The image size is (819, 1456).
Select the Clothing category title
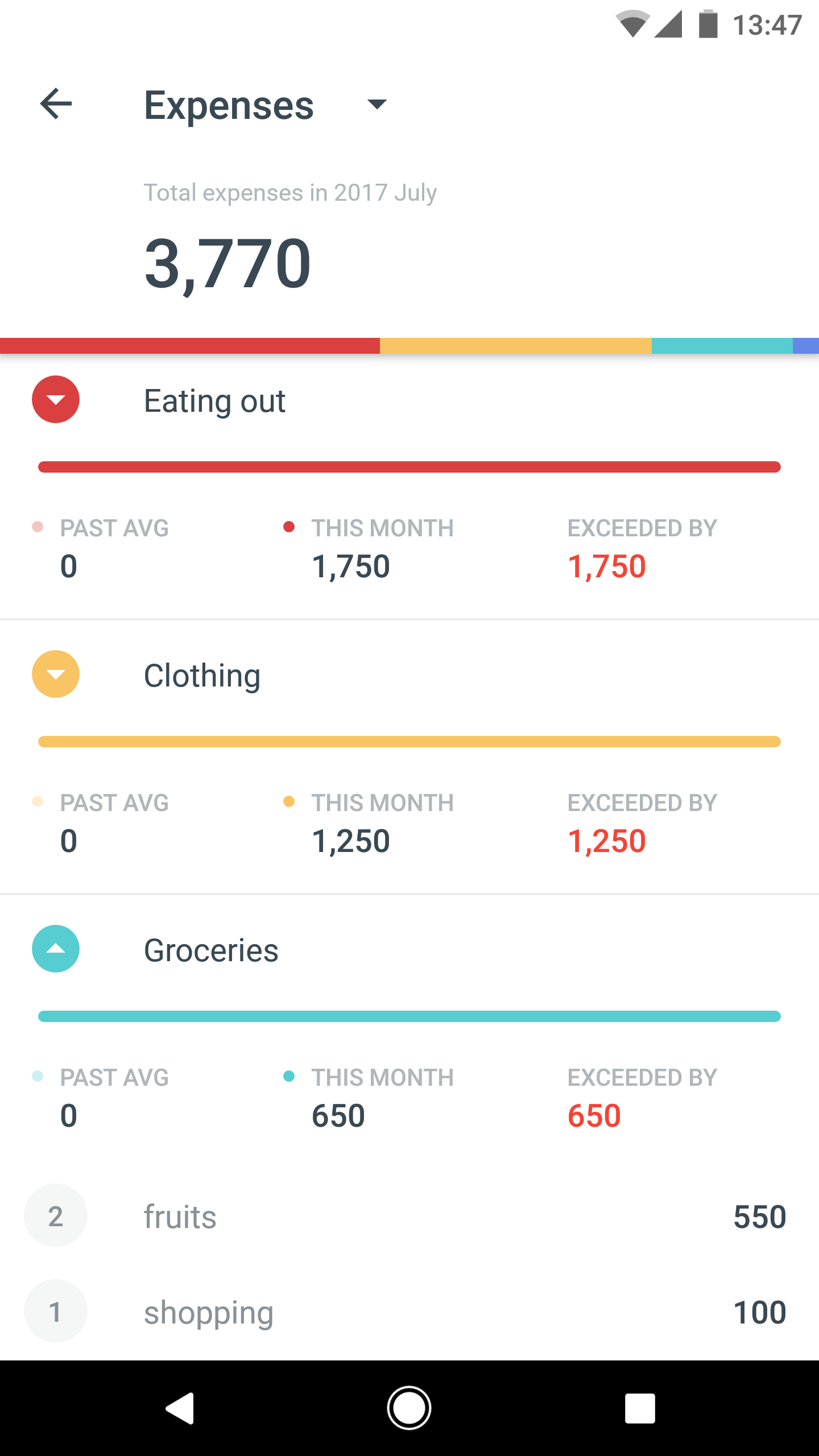[x=202, y=676]
